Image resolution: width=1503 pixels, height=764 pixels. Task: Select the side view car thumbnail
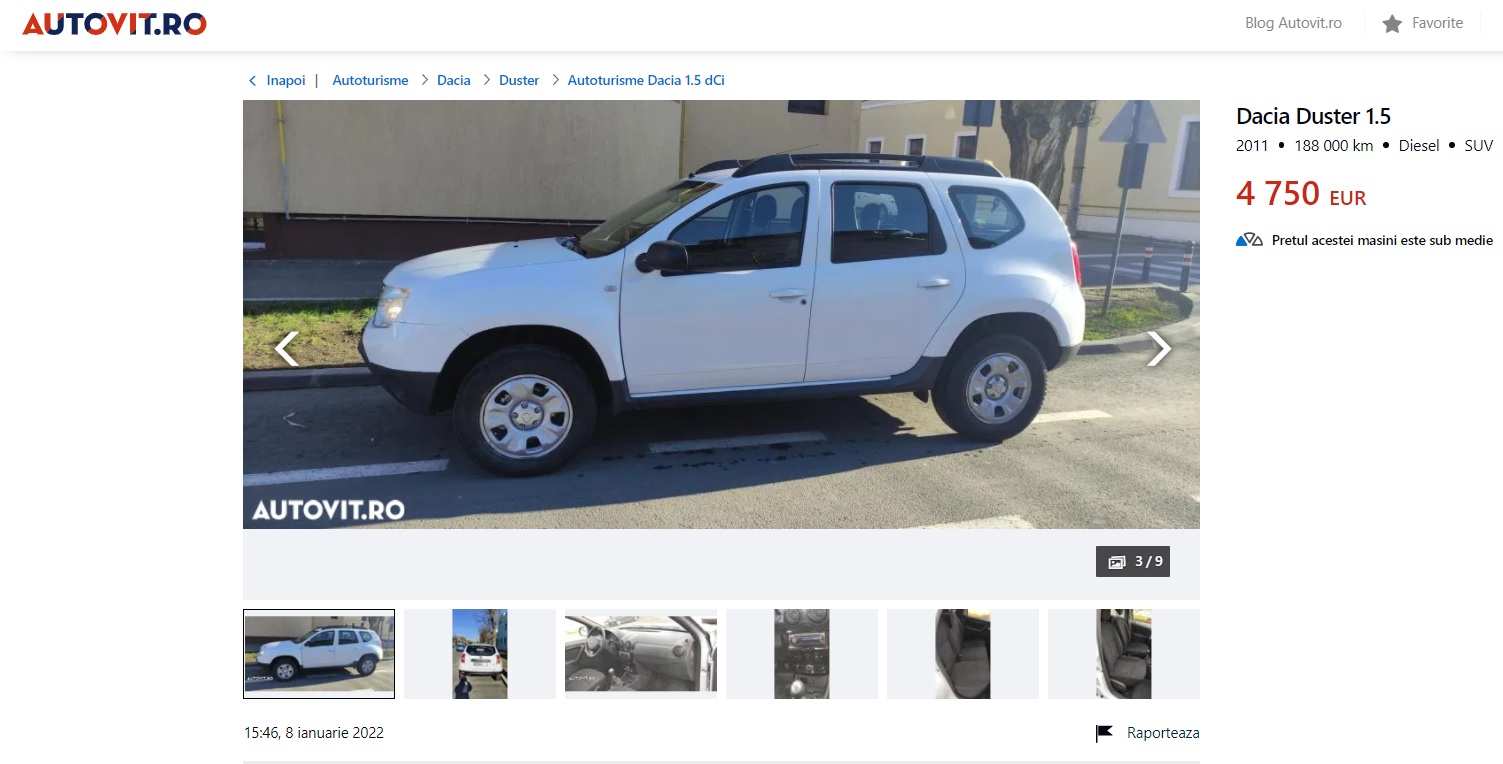[319, 654]
